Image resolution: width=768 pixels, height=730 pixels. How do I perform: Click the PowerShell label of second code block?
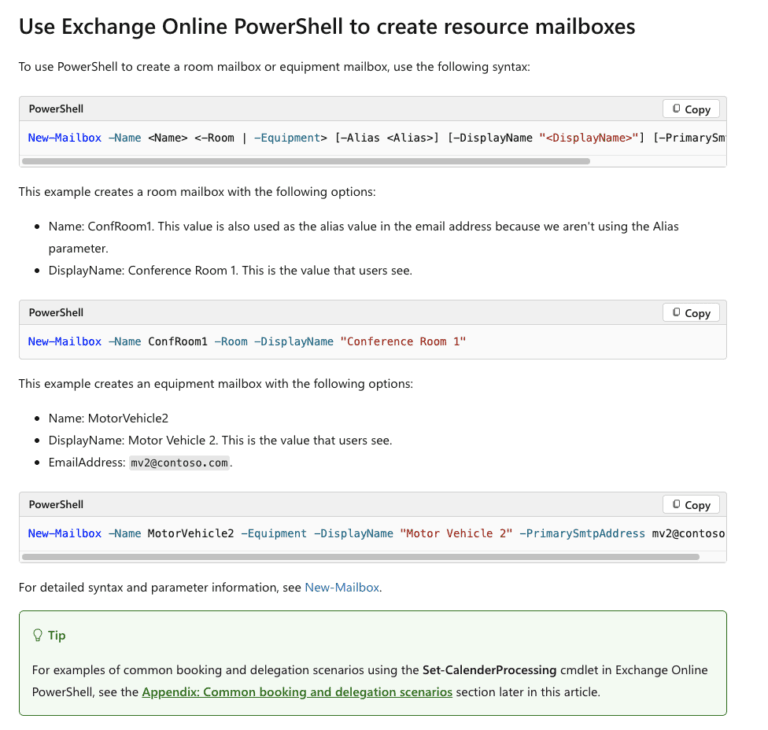pyautogui.click(x=56, y=313)
